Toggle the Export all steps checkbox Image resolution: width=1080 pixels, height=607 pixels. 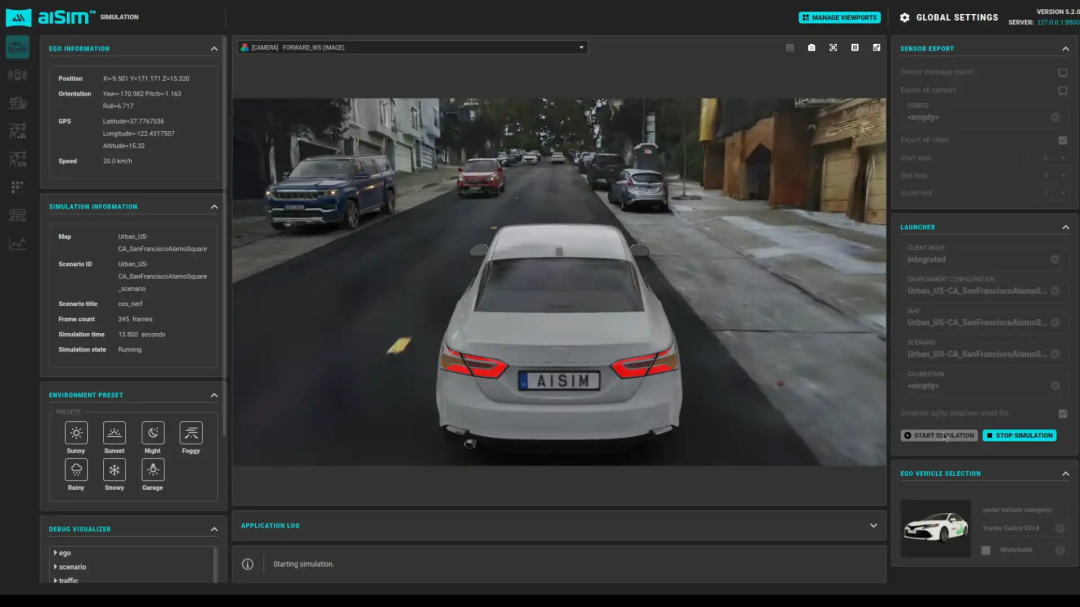click(x=1063, y=140)
